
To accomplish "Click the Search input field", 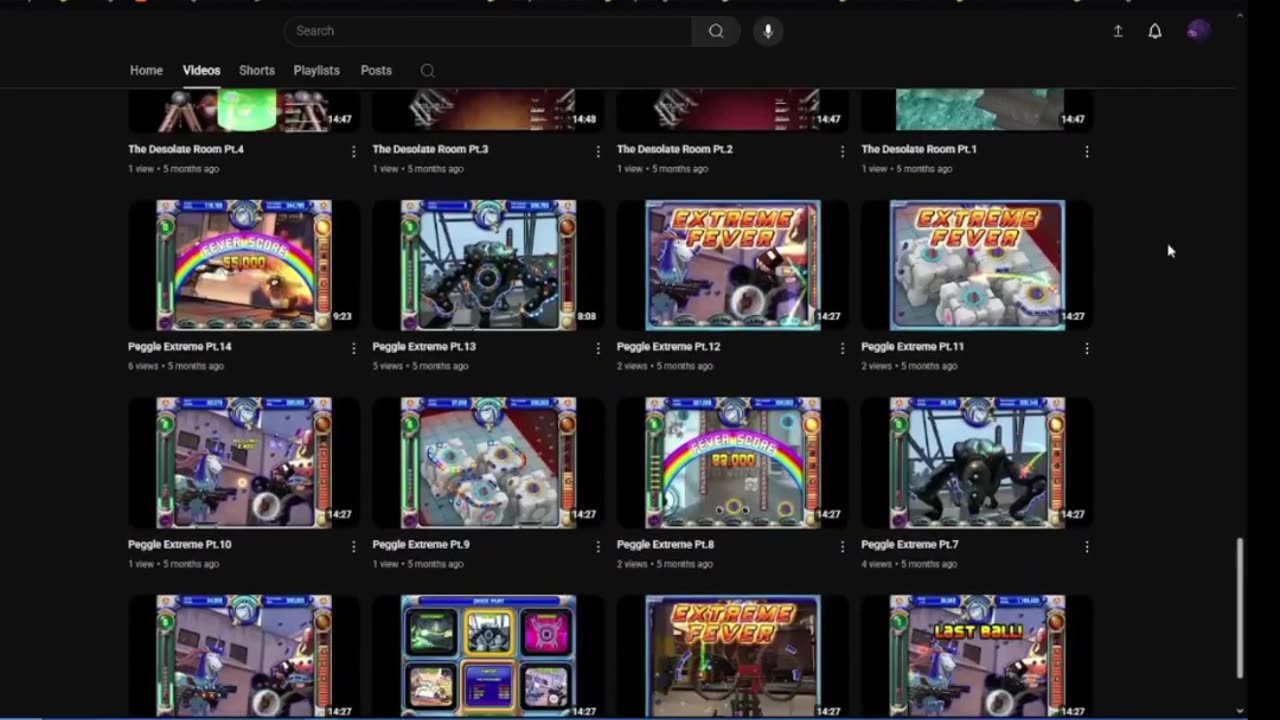I will tap(488, 31).
